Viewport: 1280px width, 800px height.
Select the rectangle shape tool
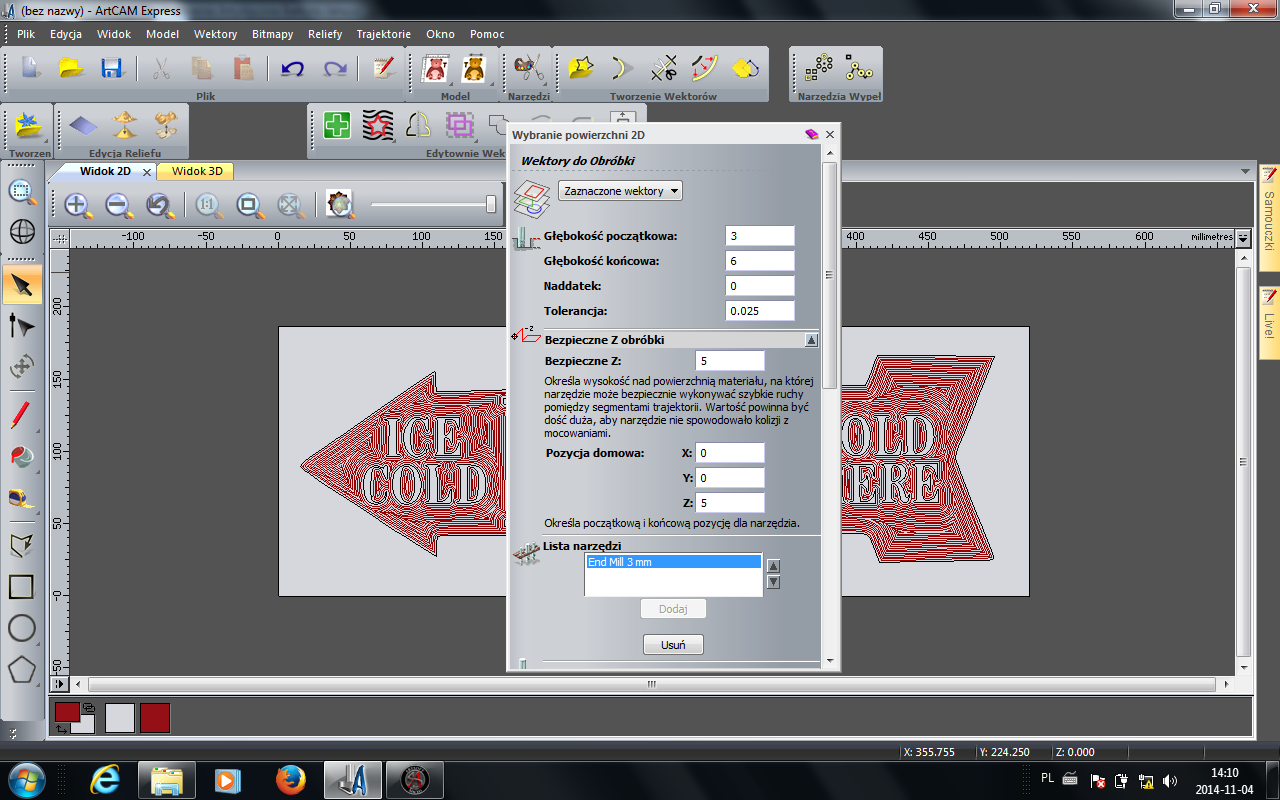coord(22,587)
